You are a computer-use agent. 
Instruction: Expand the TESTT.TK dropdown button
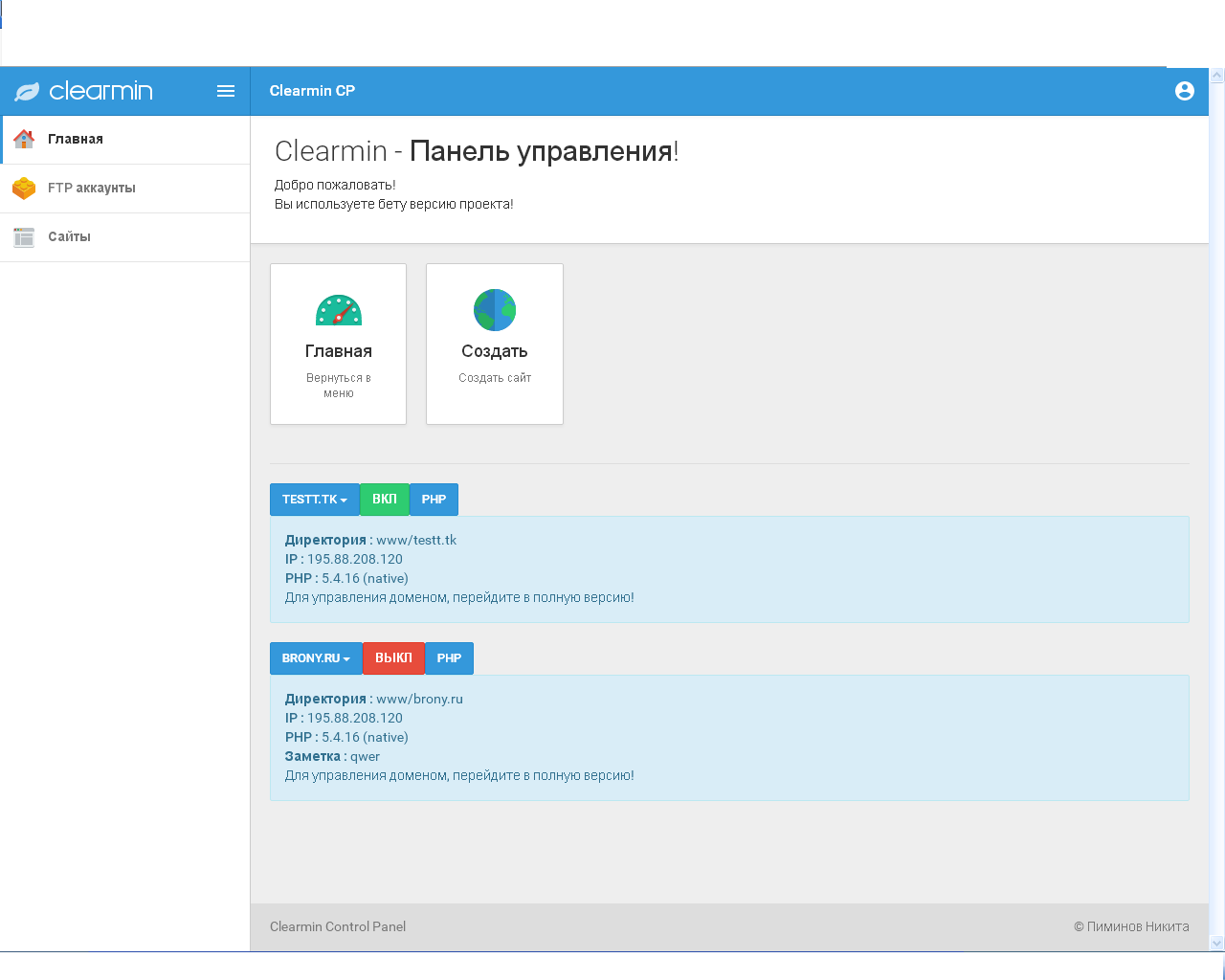pyautogui.click(x=314, y=500)
